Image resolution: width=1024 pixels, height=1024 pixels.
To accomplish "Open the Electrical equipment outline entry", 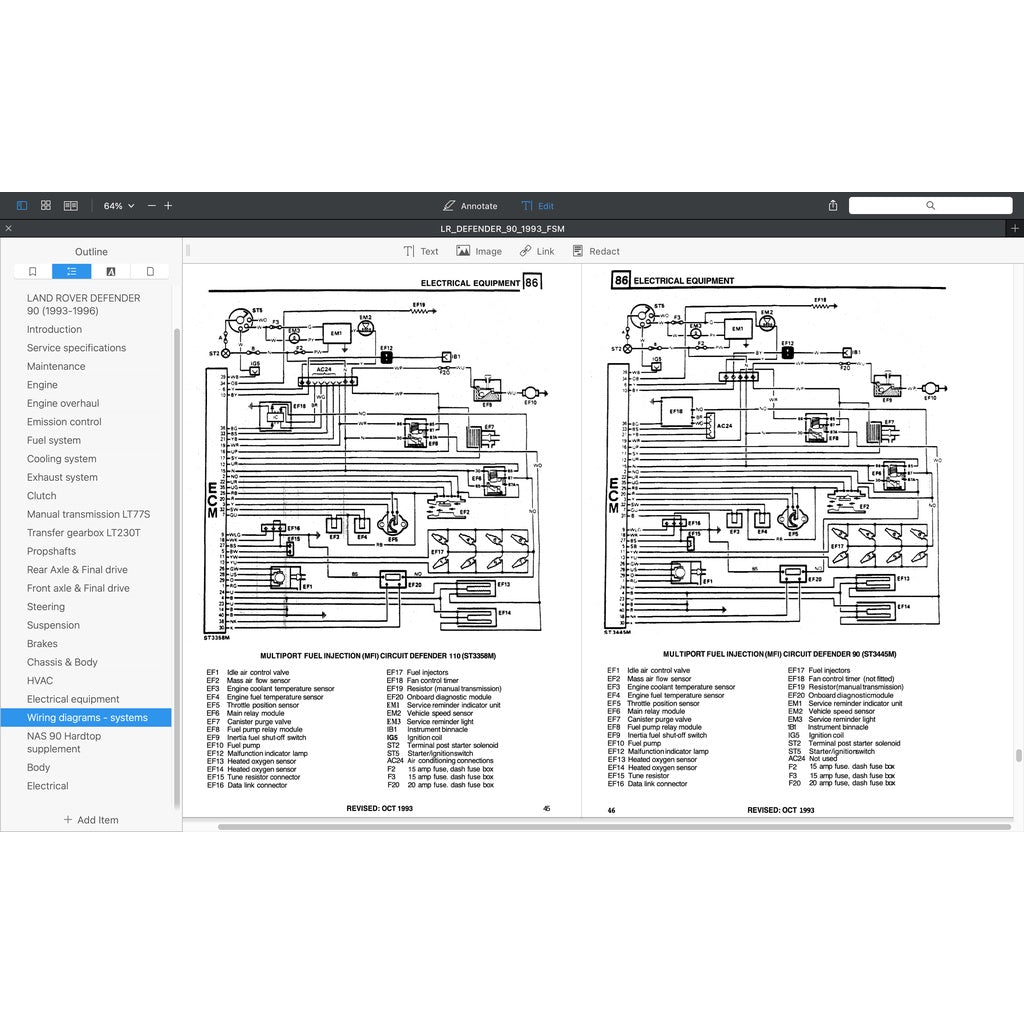I will (x=73, y=699).
